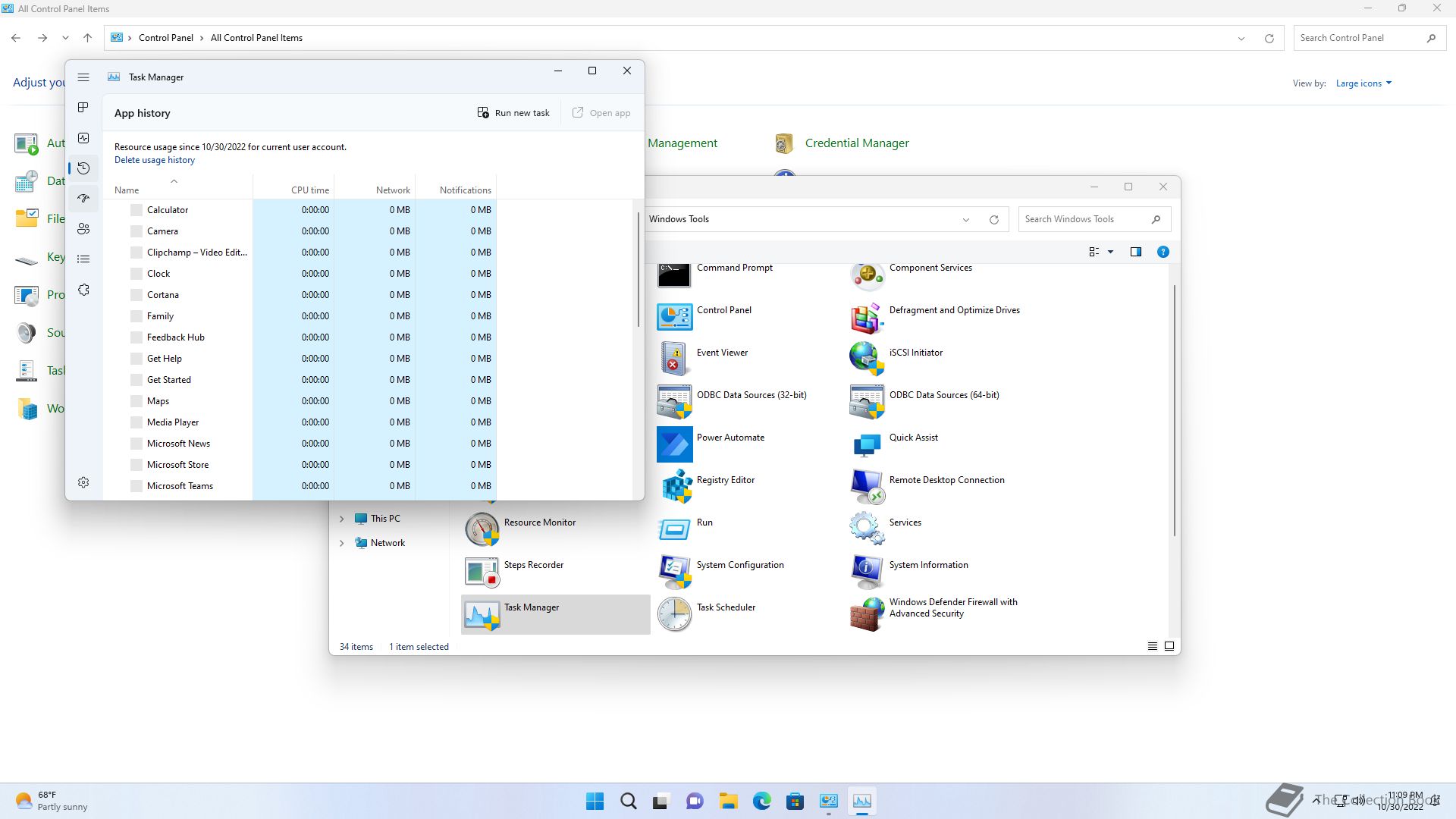Viewport: 1456px width, 819px height.
Task: Switch Windows Tools to details view
Action: click(1153, 646)
